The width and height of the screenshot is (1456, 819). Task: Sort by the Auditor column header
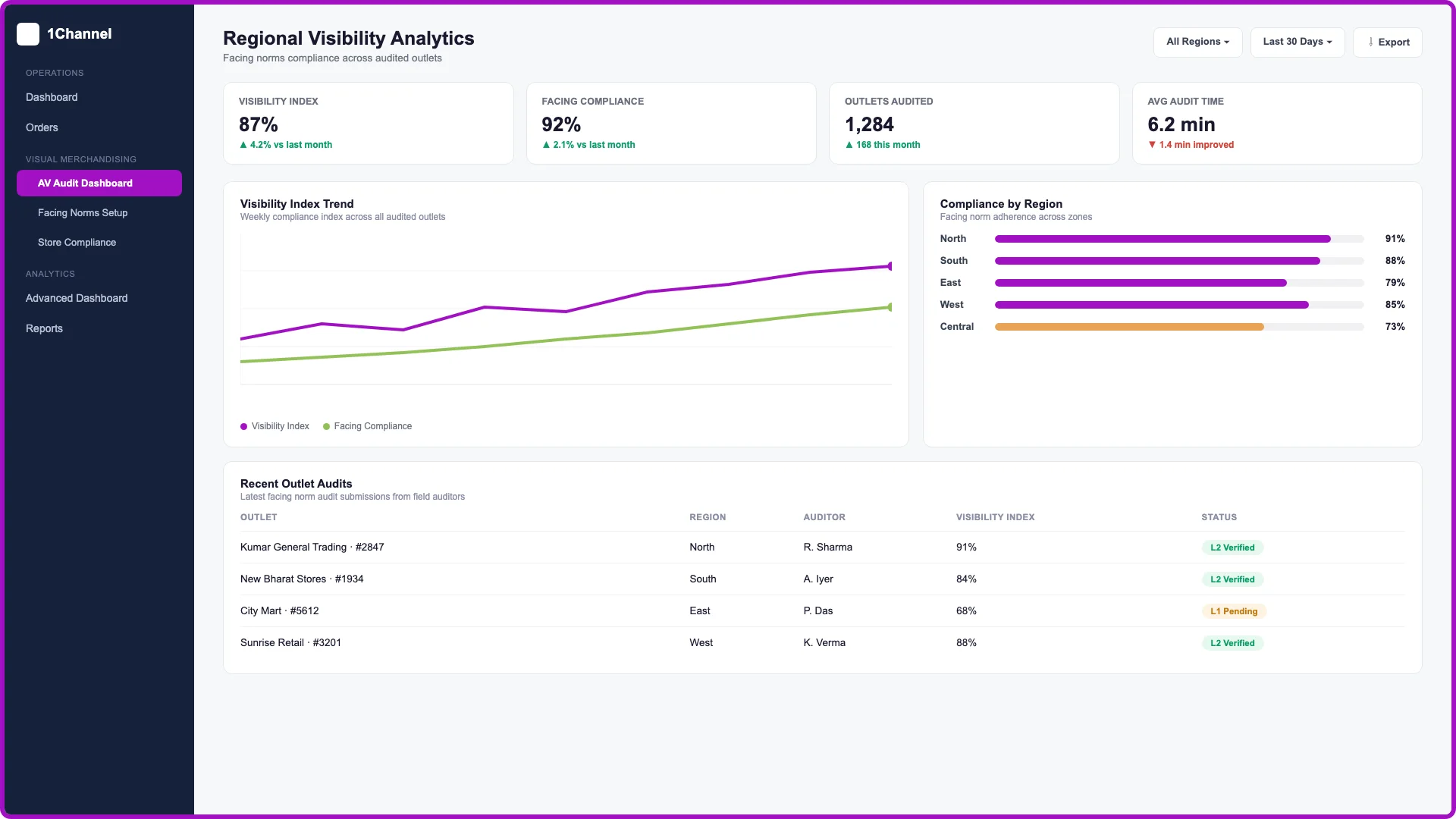[x=824, y=517]
